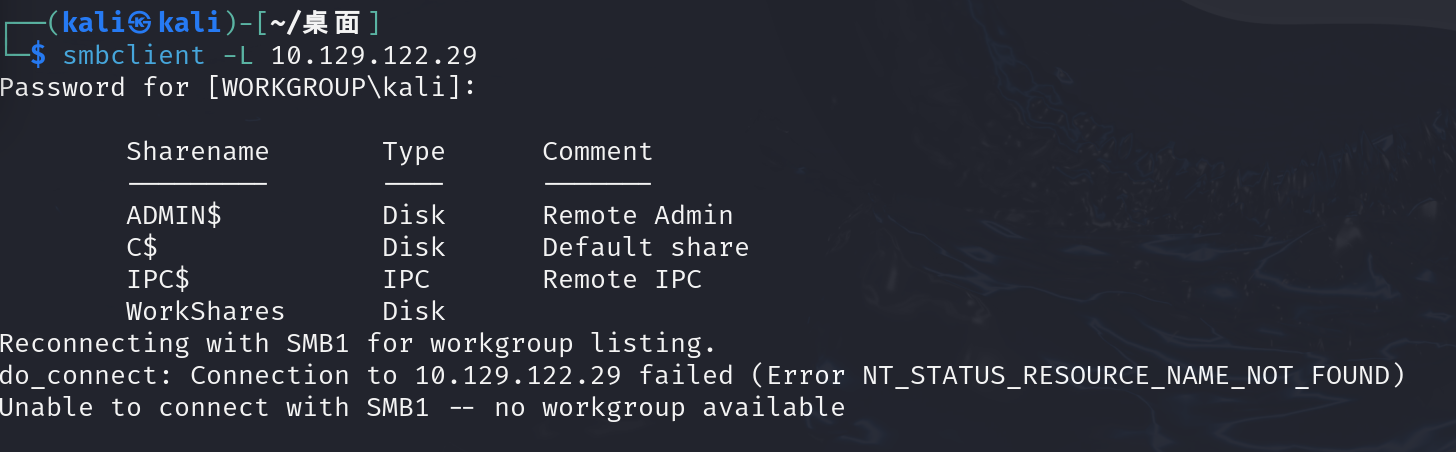Image resolution: width=1456 pixels, height=452 pixels.
Task: Click the Unable to connect with SMB1 line
Action: 422,407
